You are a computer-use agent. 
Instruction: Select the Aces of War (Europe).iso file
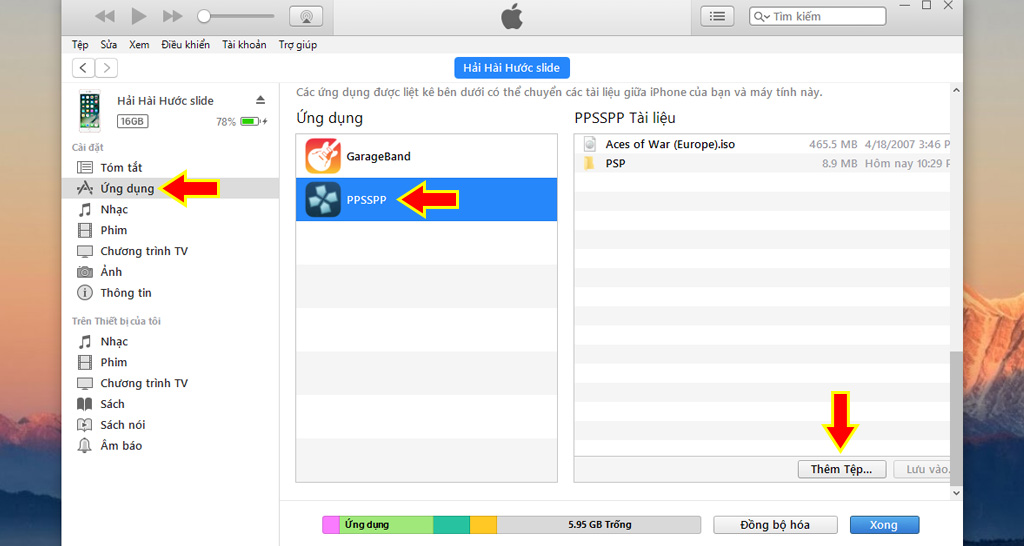click(669, 144)
